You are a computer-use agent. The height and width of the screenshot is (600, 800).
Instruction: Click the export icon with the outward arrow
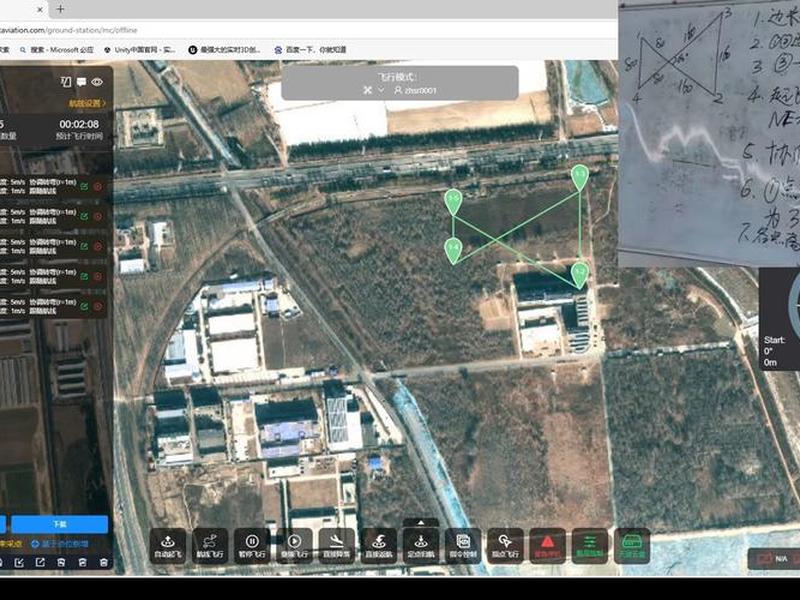click(x=40, y=562)
